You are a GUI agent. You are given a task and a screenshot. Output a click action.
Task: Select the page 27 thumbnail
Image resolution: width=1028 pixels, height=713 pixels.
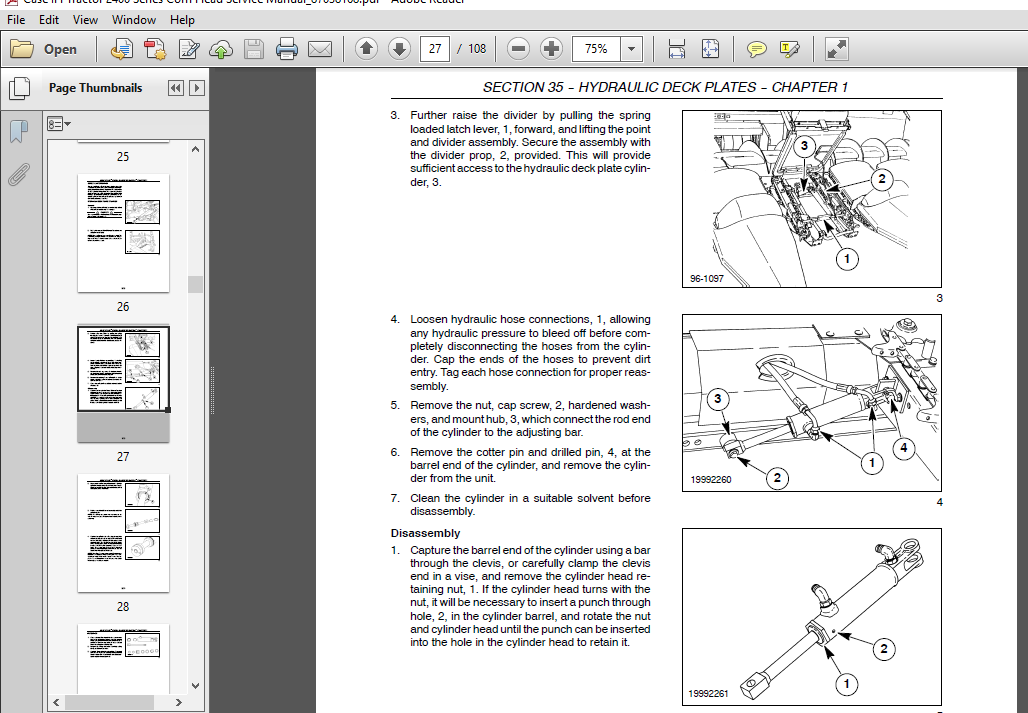point(123,383)
